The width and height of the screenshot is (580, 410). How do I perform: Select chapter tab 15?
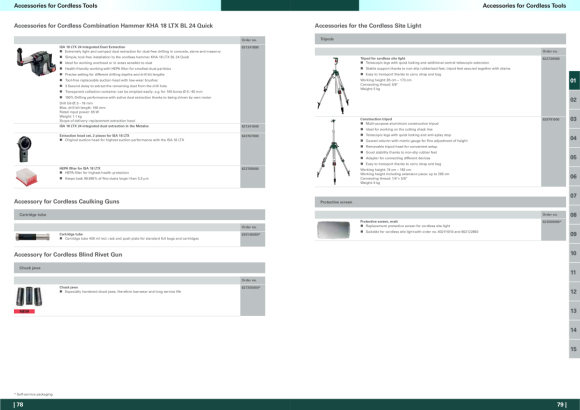[x=574, y=349]
